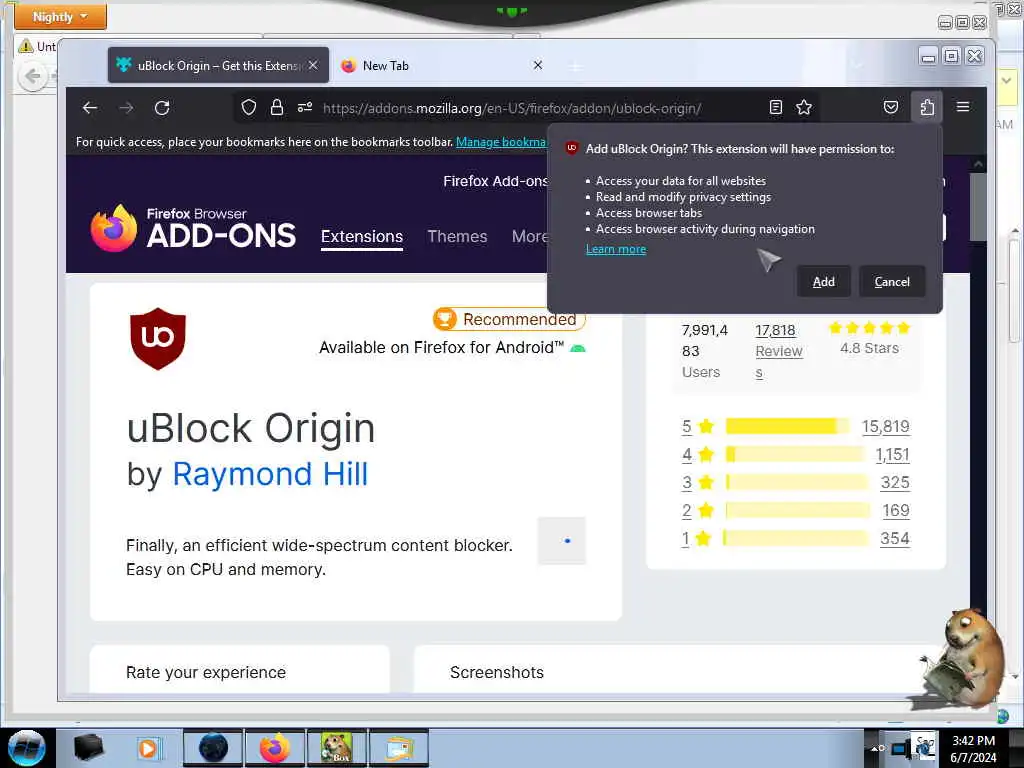Open Firefox hamburger application menu

pyautogui.click(x=963, y=107)
